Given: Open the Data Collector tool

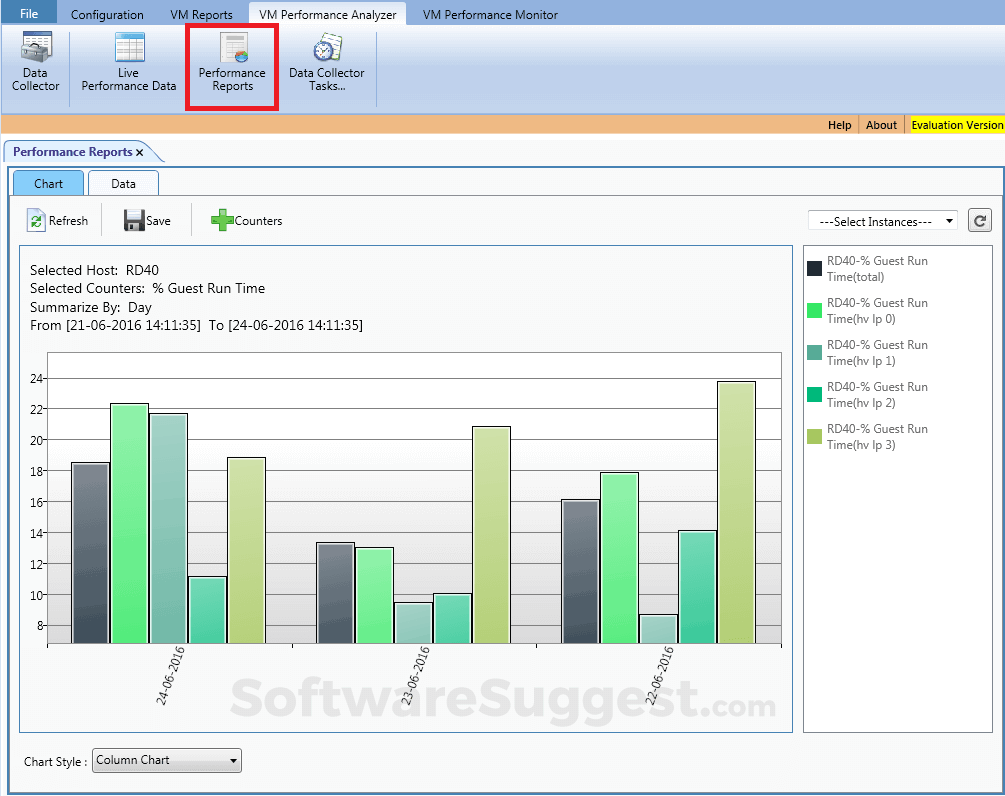Looking at the screenshot, I should [x=35, y=62].
